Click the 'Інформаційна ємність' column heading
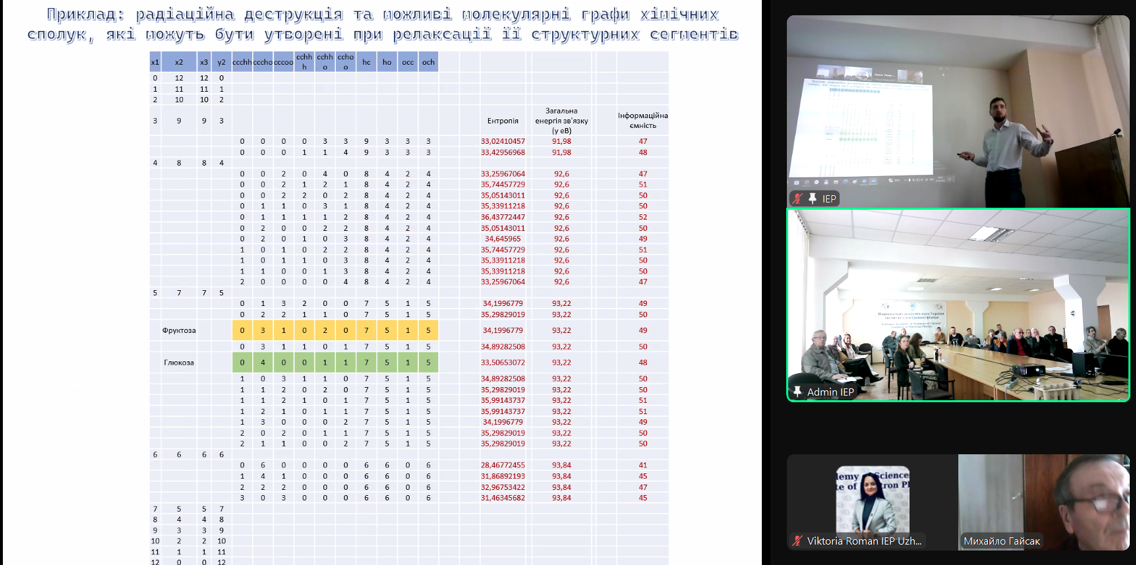This screenshot has height=565, width=1136. point(643,120)
